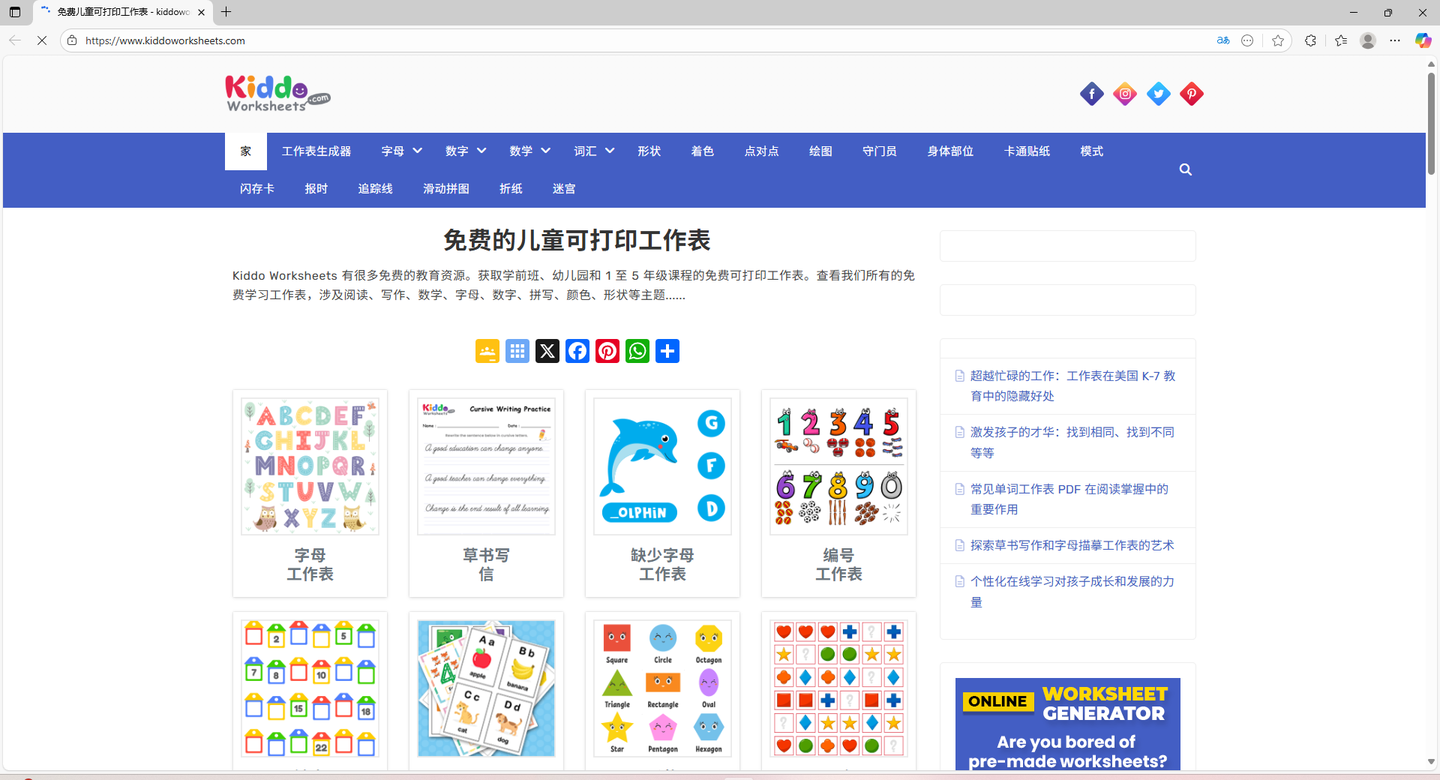Click the site info lock icon
This screenshot has height=780, width=1440.
(x=72, y=41)
